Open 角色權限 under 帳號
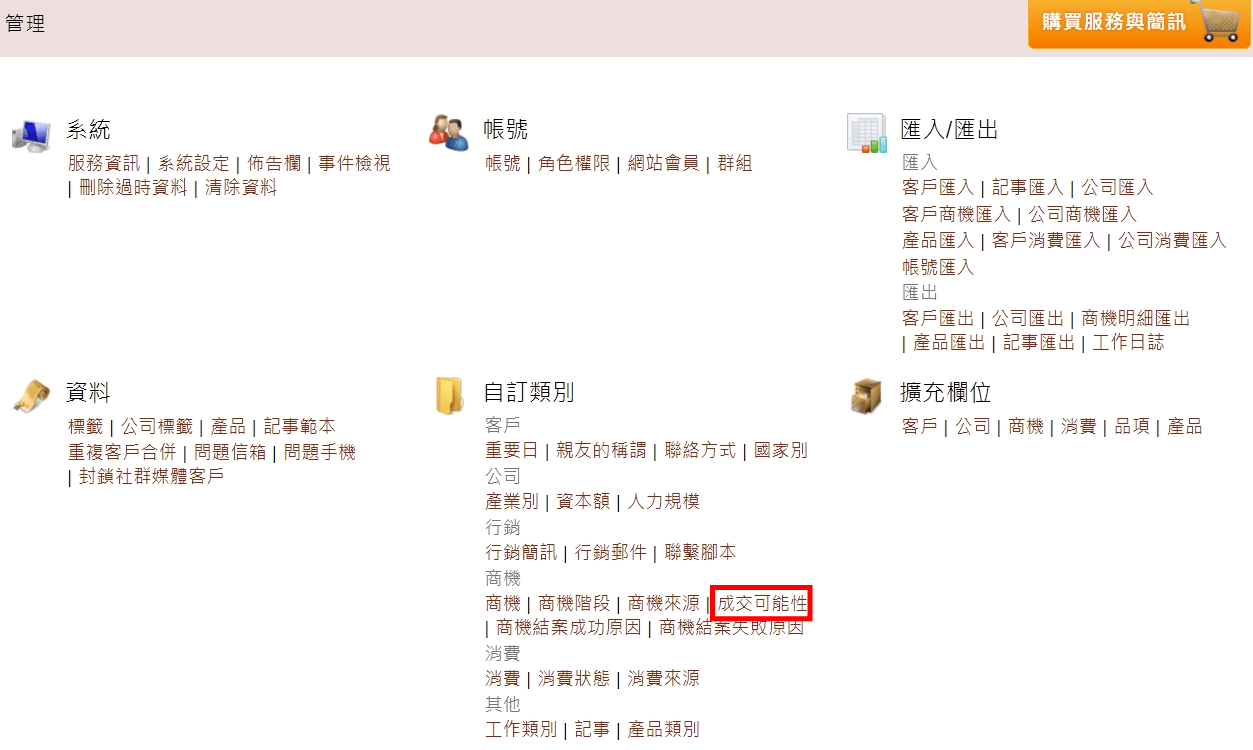The width and height of the screenshot is (1253, 750). [x=574, y=163]
